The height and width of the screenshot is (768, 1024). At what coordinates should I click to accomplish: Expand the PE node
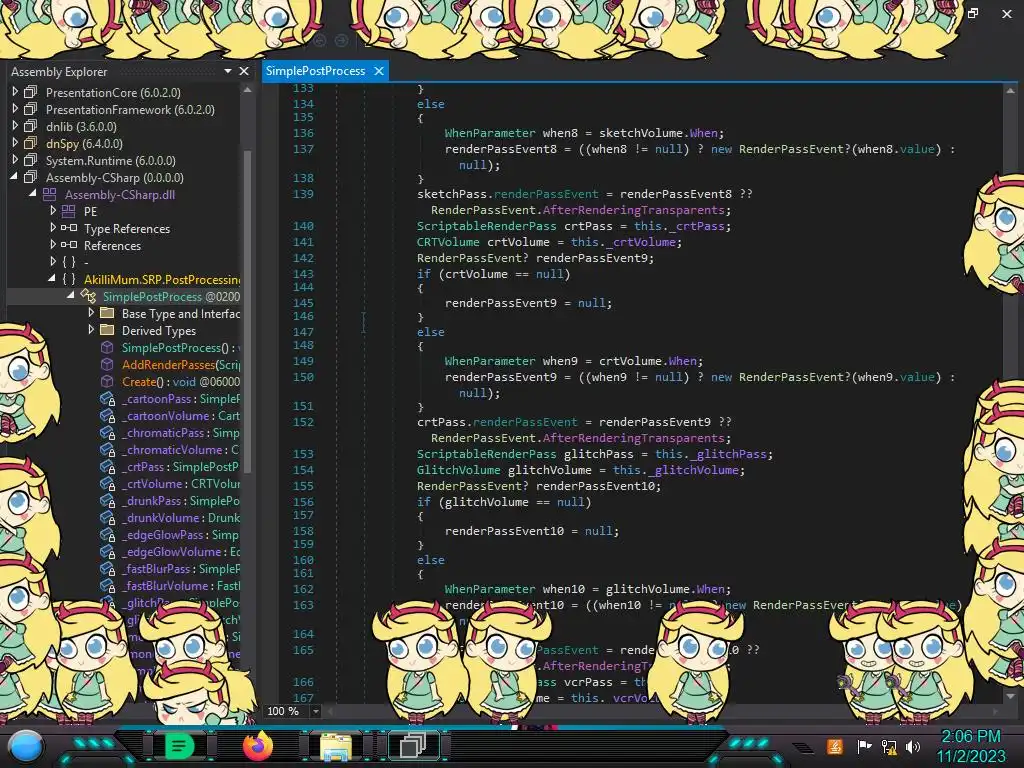point(53,211)
